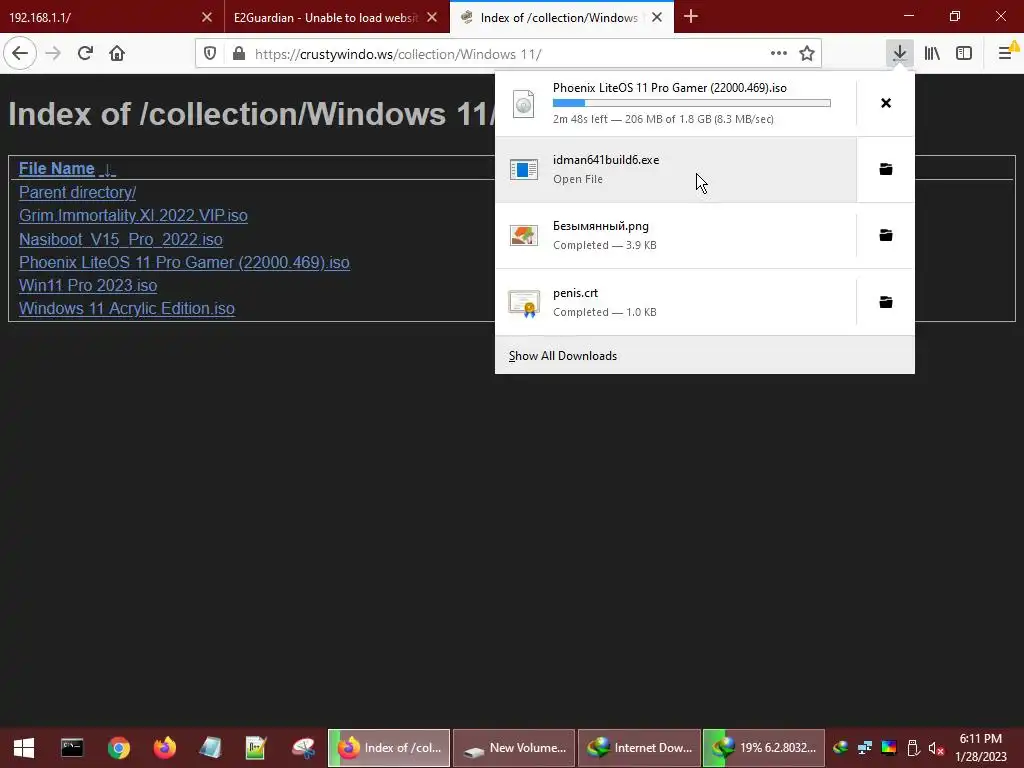This screenshot has height=768, width=1024.
Task: Open page actions three-dot menu
Action: 778,54
